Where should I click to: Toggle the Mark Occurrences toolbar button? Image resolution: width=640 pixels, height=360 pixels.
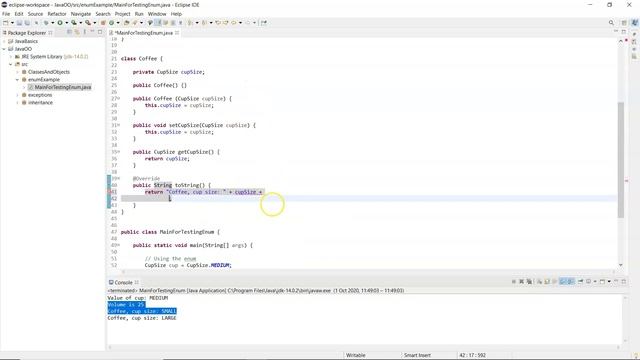click(158, 23)
